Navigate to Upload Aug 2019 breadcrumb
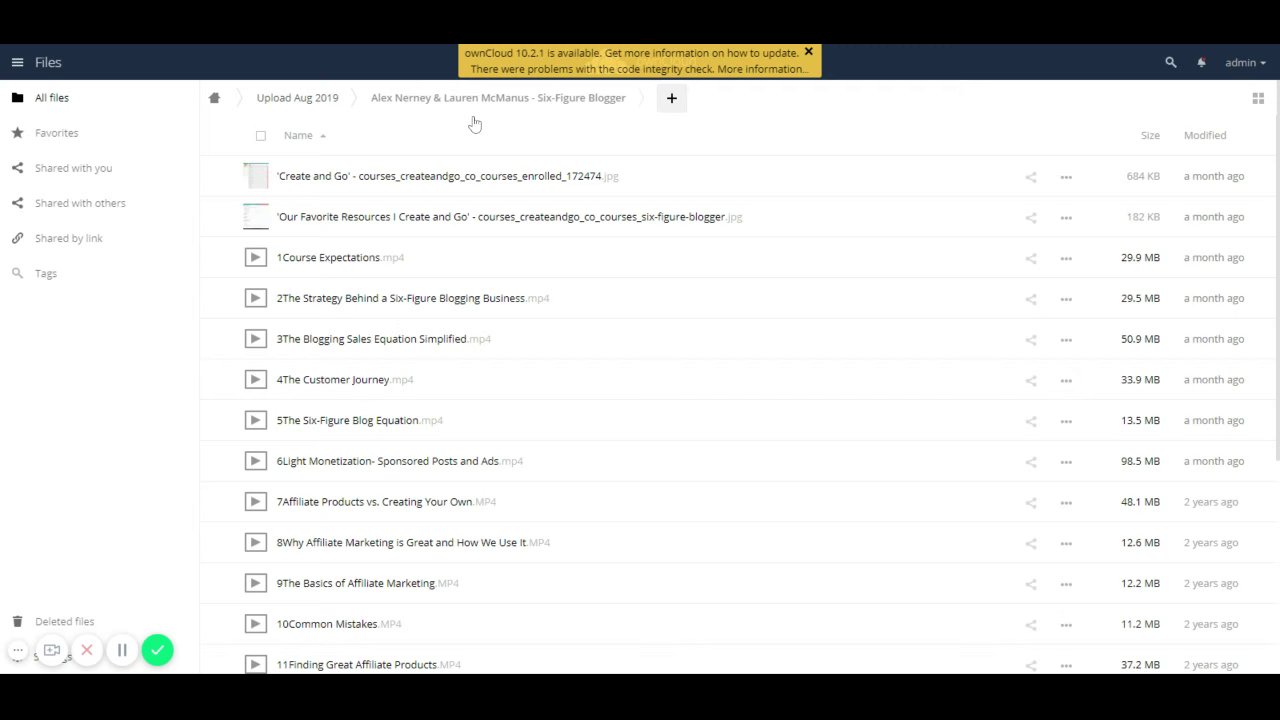The height and width of the screenshot is (720, 1280). click(297, 98)
